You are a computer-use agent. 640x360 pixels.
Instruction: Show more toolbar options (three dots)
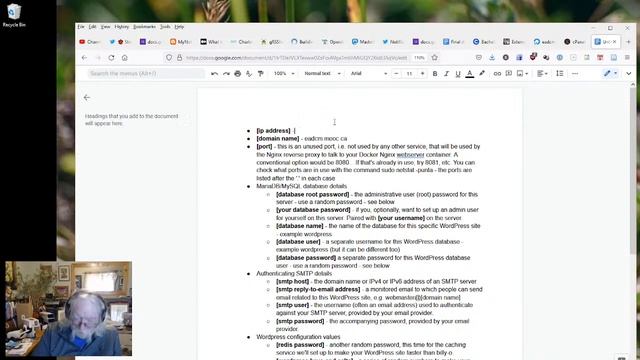575,73
